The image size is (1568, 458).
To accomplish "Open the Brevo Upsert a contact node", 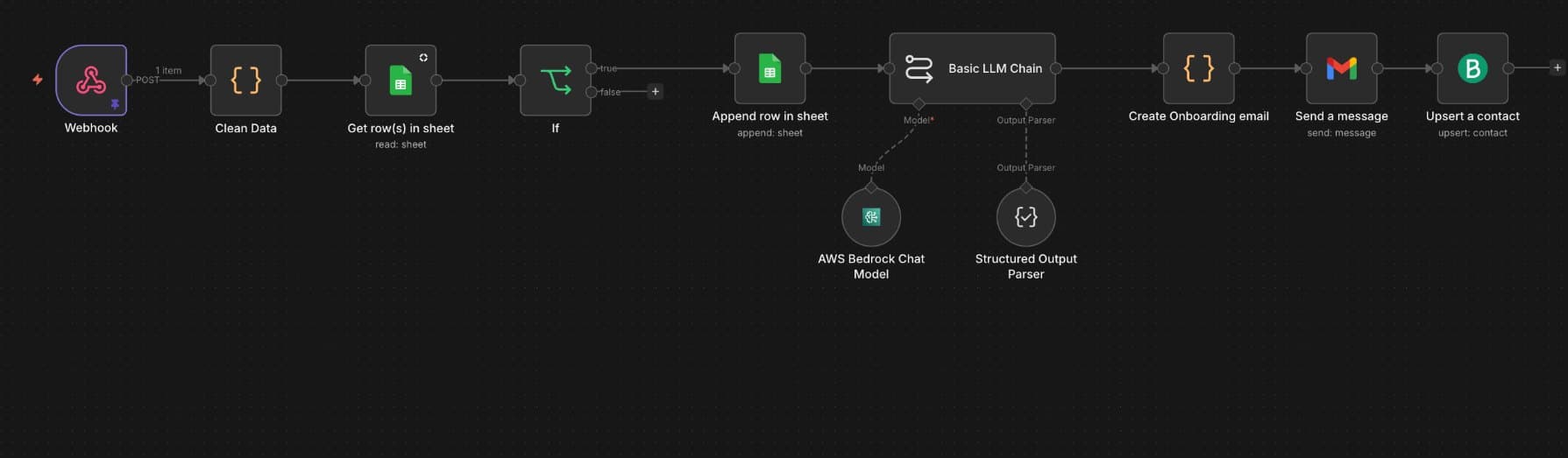I will (x=1472, y=68).
